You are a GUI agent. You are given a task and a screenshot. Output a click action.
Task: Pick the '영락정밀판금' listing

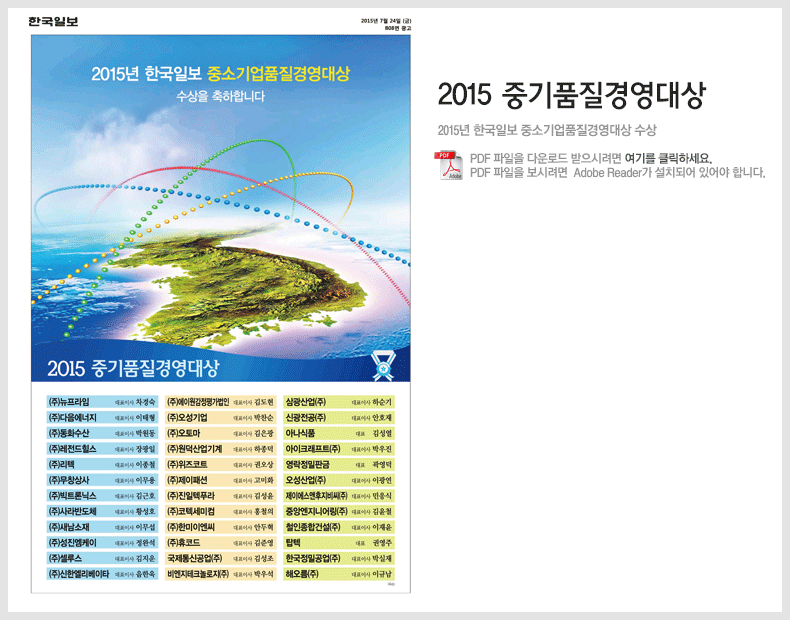click(x=339, y=464)
